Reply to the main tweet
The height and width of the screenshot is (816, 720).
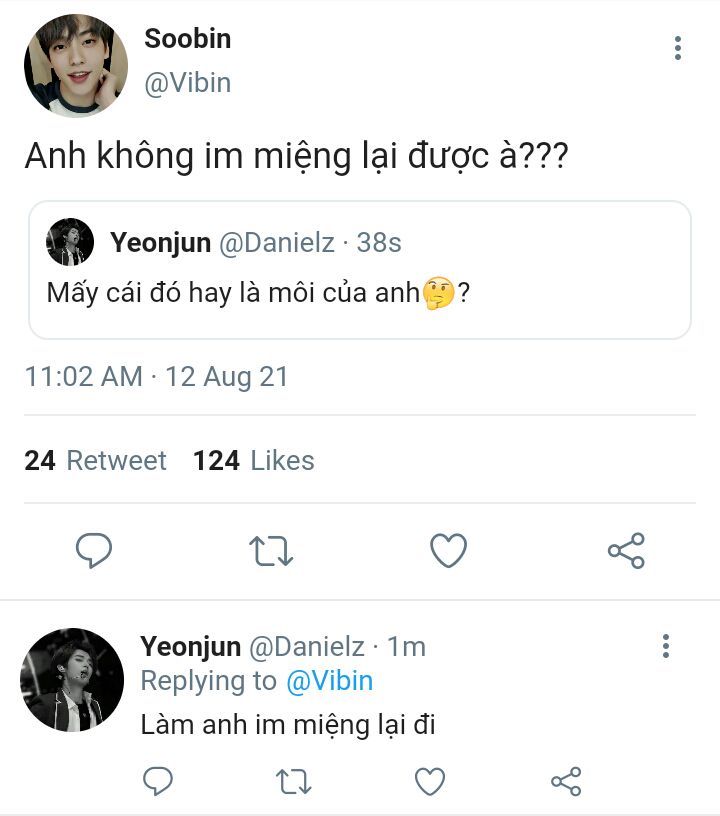point(94,550)
